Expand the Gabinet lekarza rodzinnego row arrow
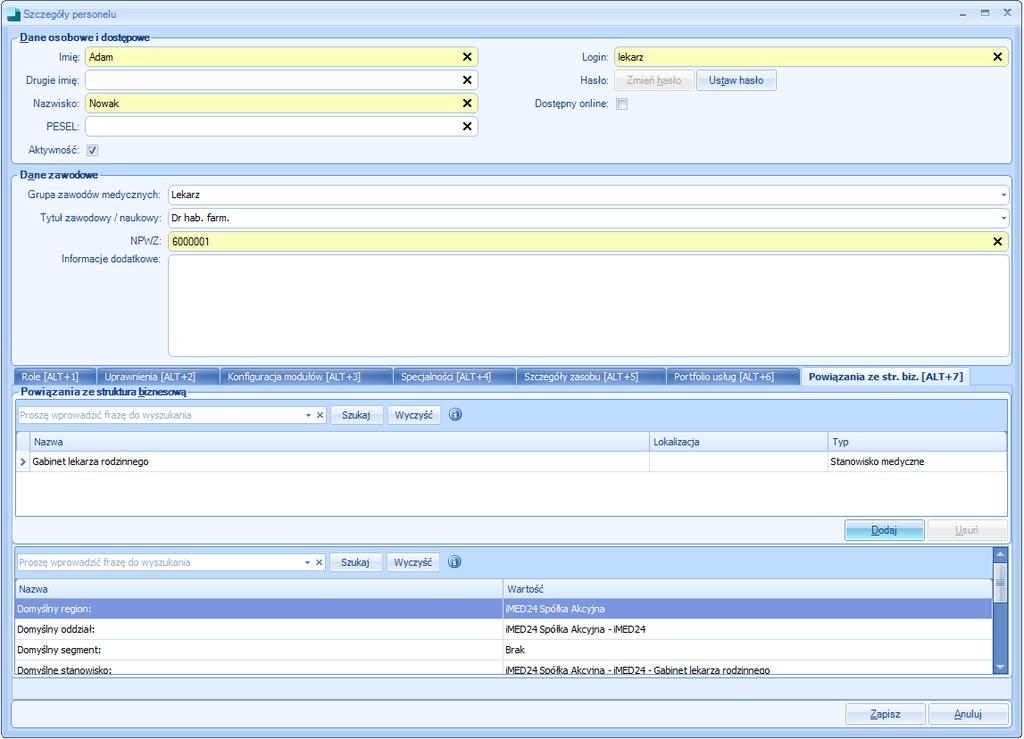 [x=23, y=462]
